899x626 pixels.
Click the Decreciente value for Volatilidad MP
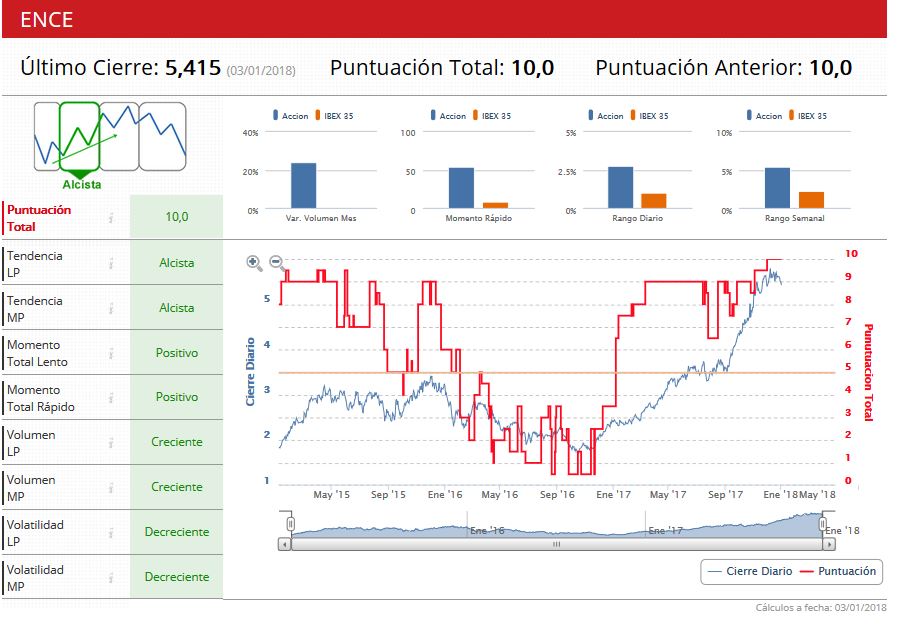tap(177, 577)
